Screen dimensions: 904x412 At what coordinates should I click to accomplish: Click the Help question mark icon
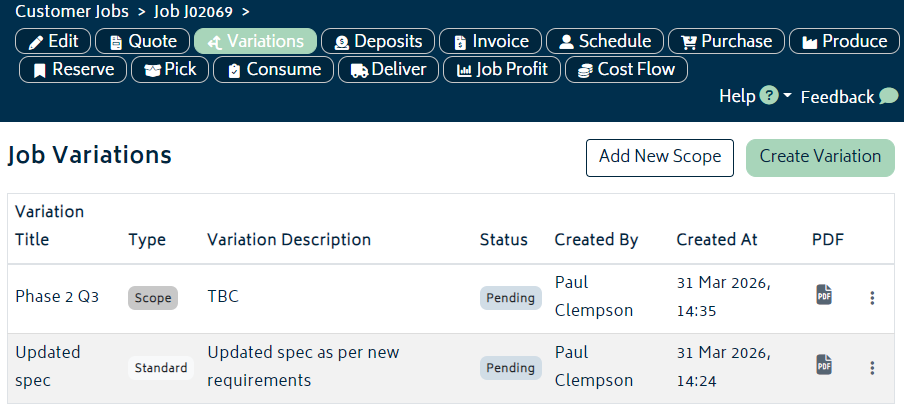768,96
